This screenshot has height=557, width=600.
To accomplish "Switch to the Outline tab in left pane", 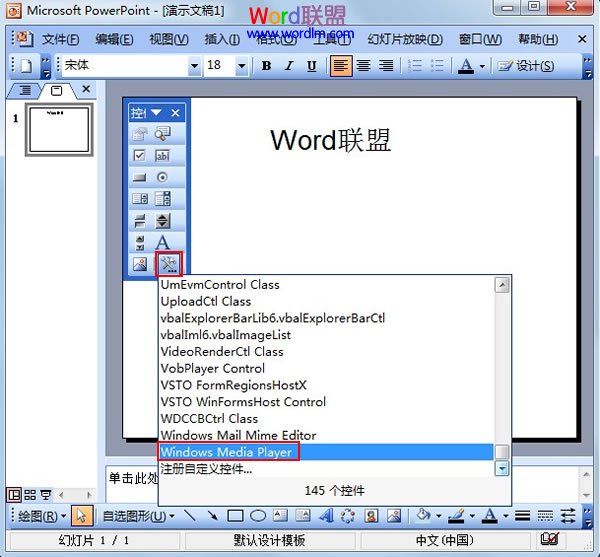I will point(25,91).
